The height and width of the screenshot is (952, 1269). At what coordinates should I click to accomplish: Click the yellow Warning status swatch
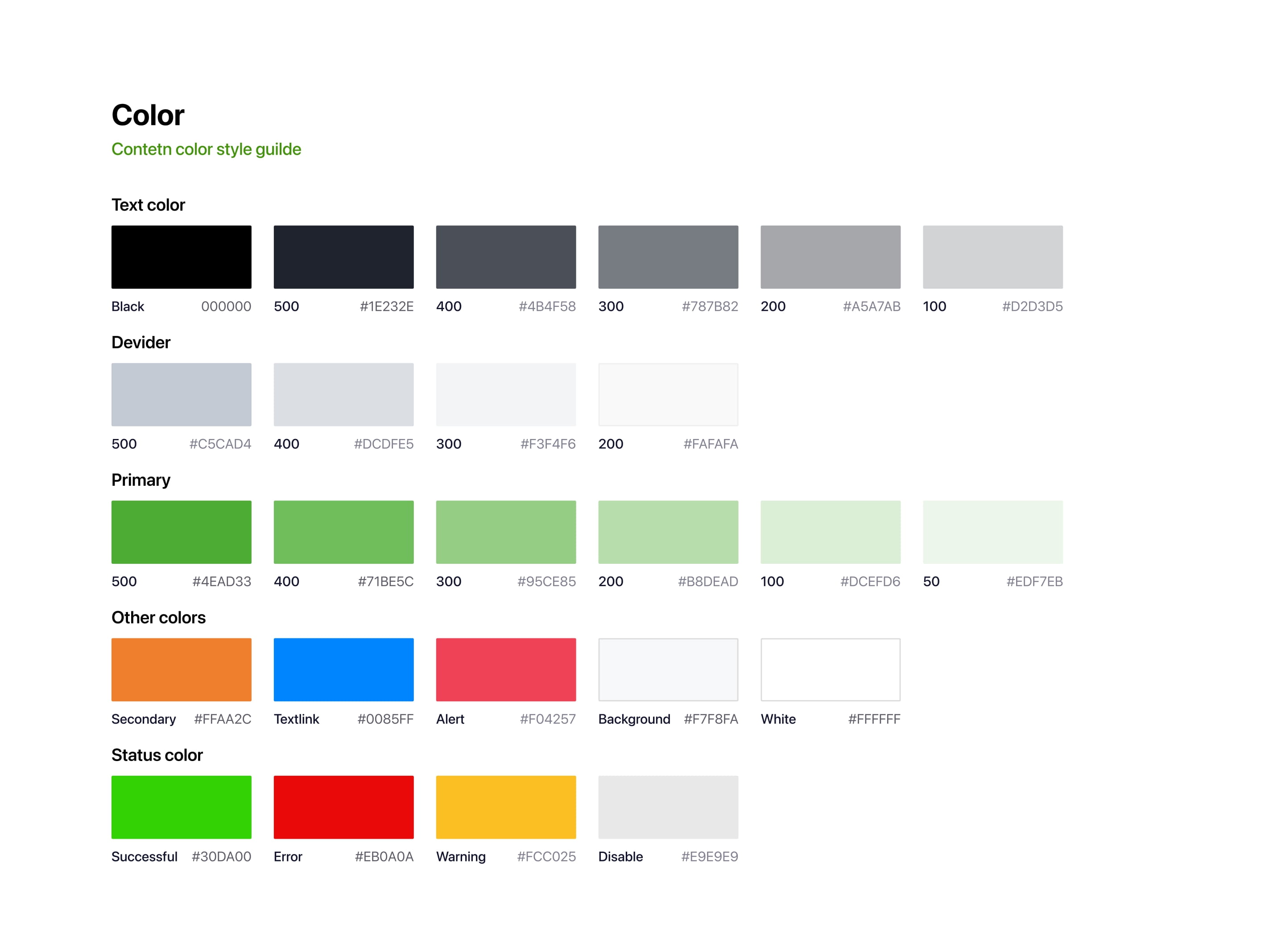(x=506, y=807)
